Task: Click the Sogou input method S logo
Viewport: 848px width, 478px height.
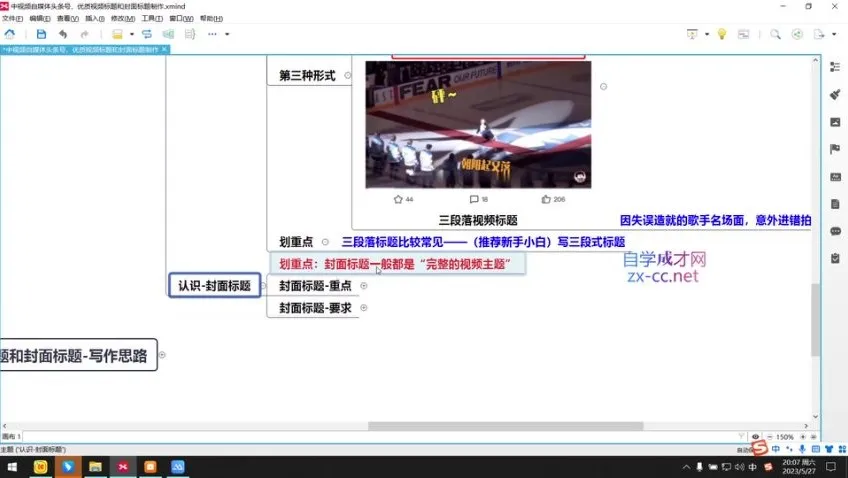Action: point(760,448)
